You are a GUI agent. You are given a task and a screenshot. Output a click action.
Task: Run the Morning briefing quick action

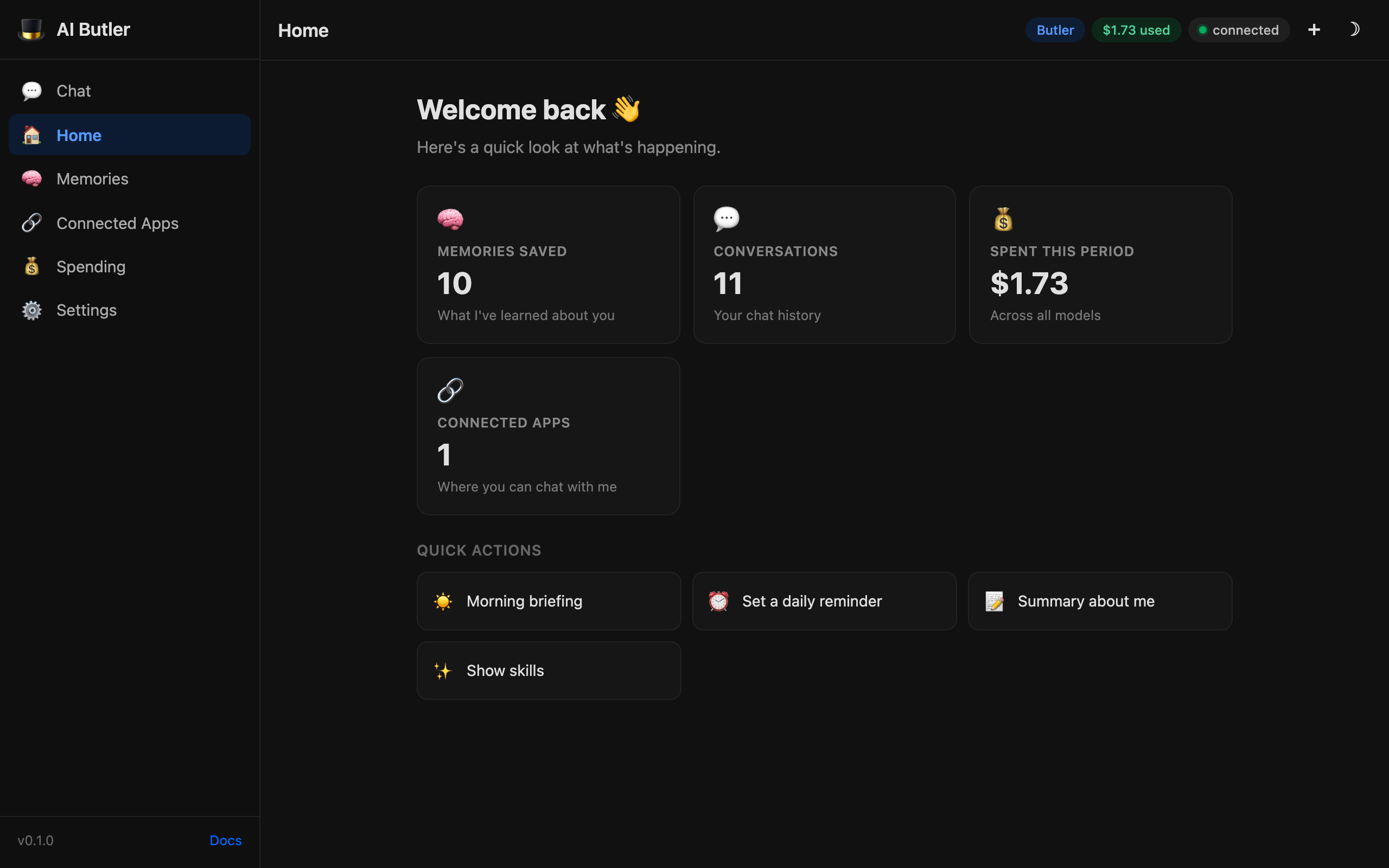tap(547, 601)
